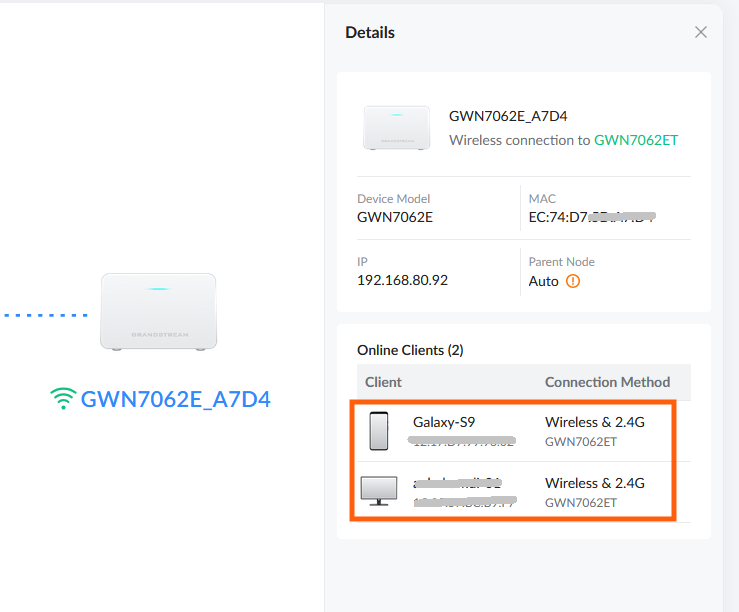
Task: Select IP address 192.168.80.92
Action: pos(402,280)
